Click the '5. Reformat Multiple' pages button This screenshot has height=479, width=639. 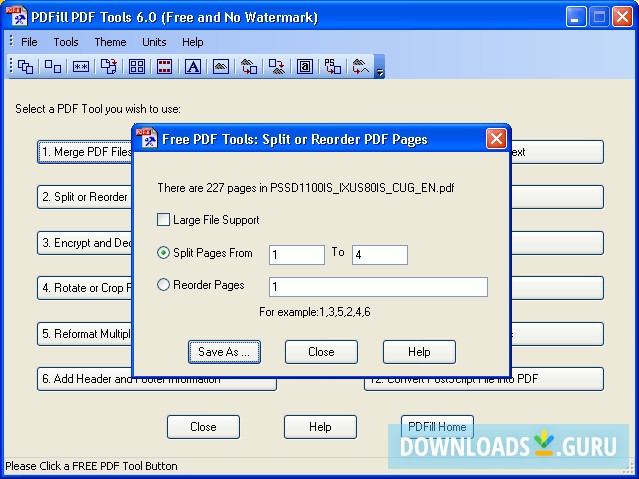pyautogui.click(x=85, y=334)
